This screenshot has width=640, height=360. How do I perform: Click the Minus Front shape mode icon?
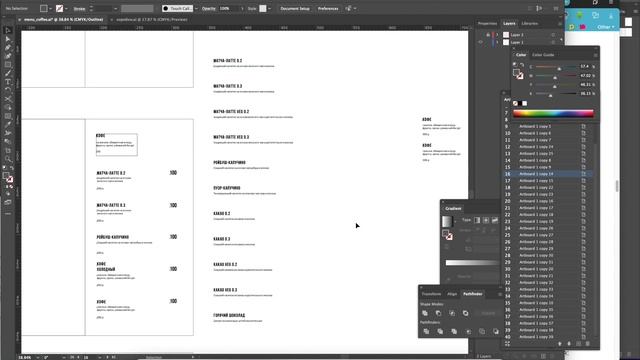pos(438,313)
